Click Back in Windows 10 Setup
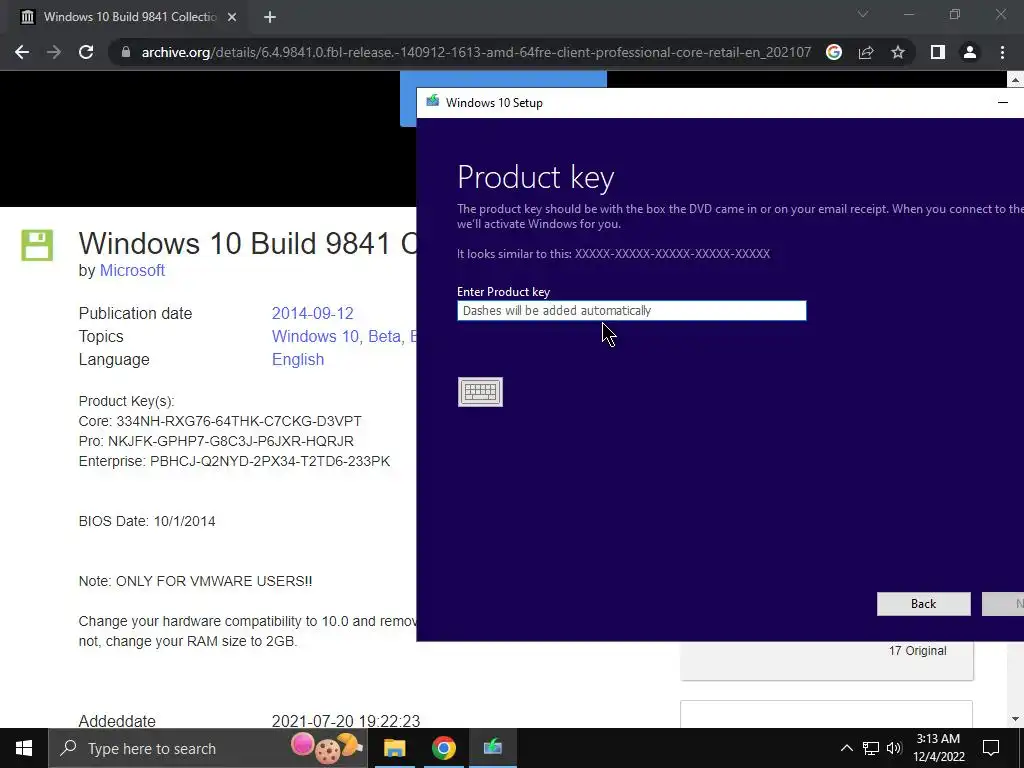The width and height of the screenshot is (1024, 768). (x=923, y=604)
